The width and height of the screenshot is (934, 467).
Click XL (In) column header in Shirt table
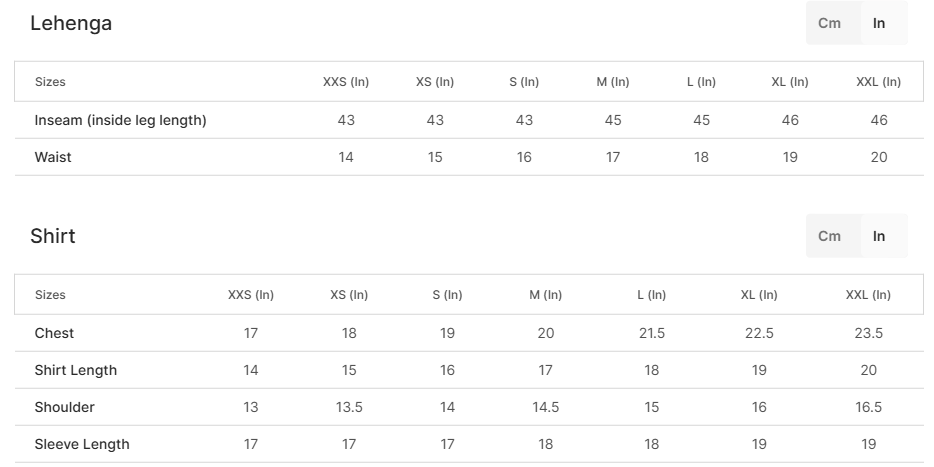click(x=759, y=295)
